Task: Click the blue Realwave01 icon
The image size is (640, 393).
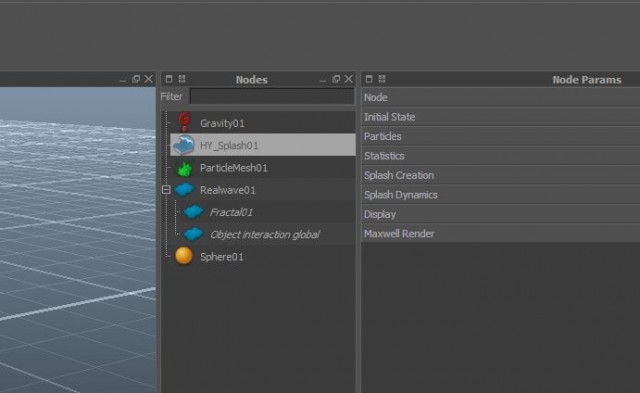Action: pyautogui.click(x=184, y=190)
